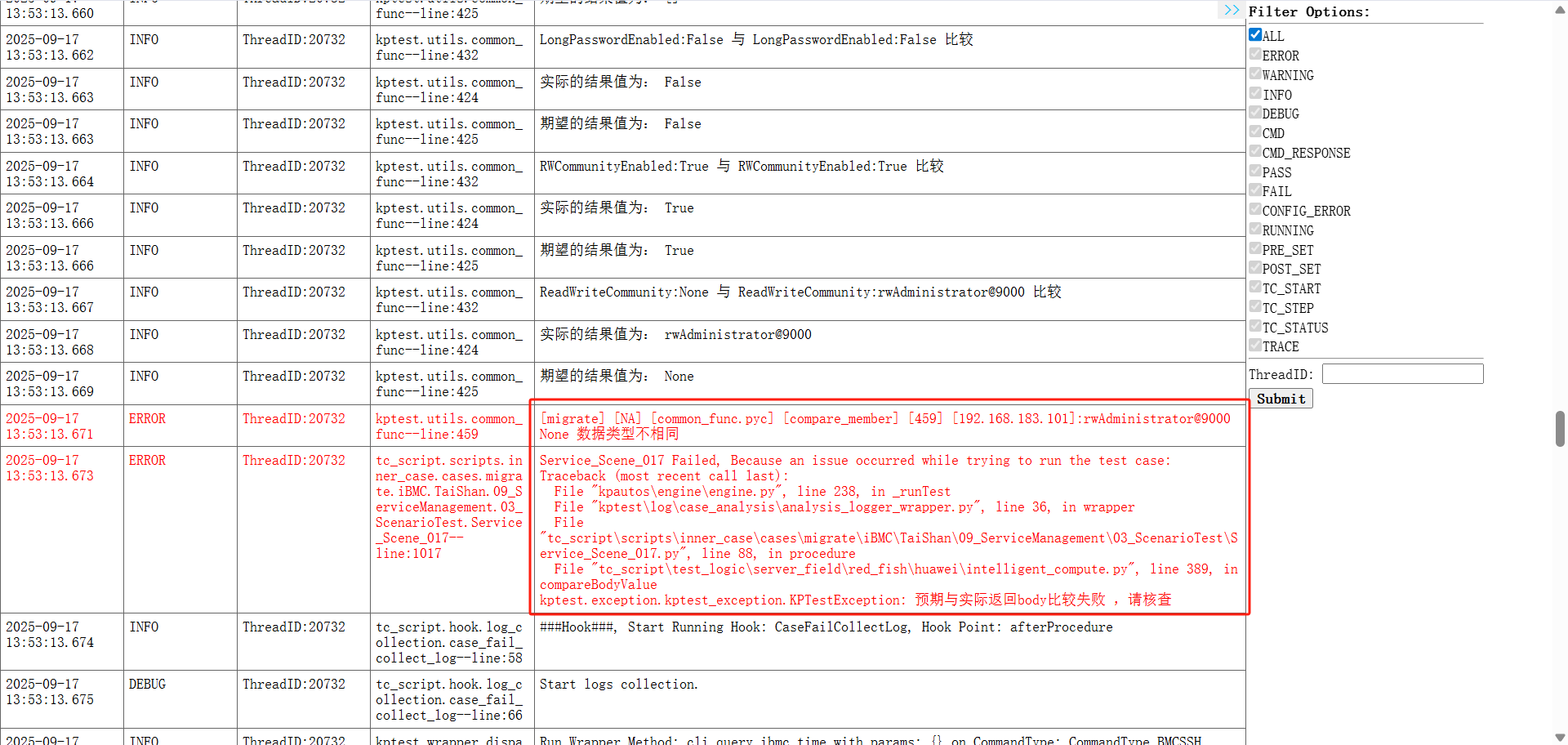Click the ThreadID text input field

point(1402,374)
